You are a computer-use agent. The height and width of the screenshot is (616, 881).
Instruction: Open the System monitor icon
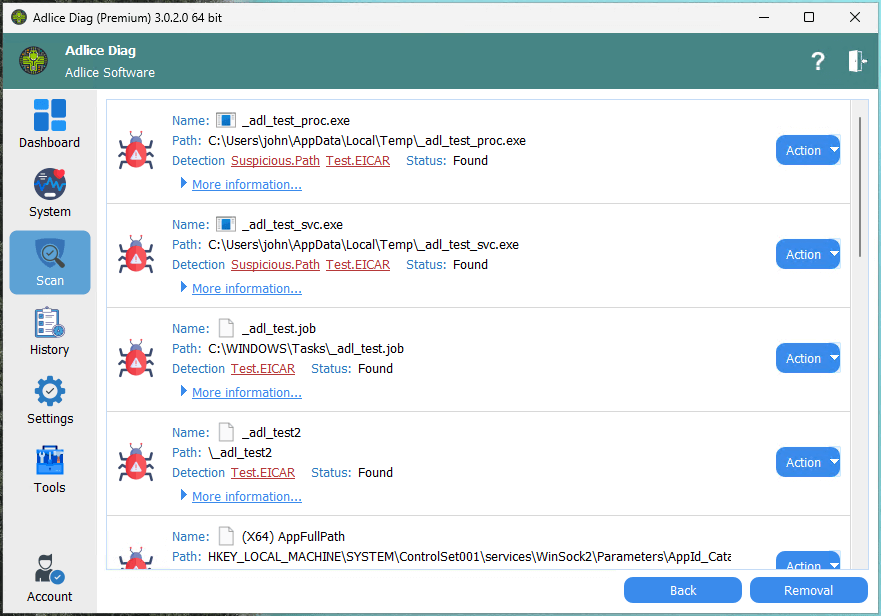click(49, 185)
